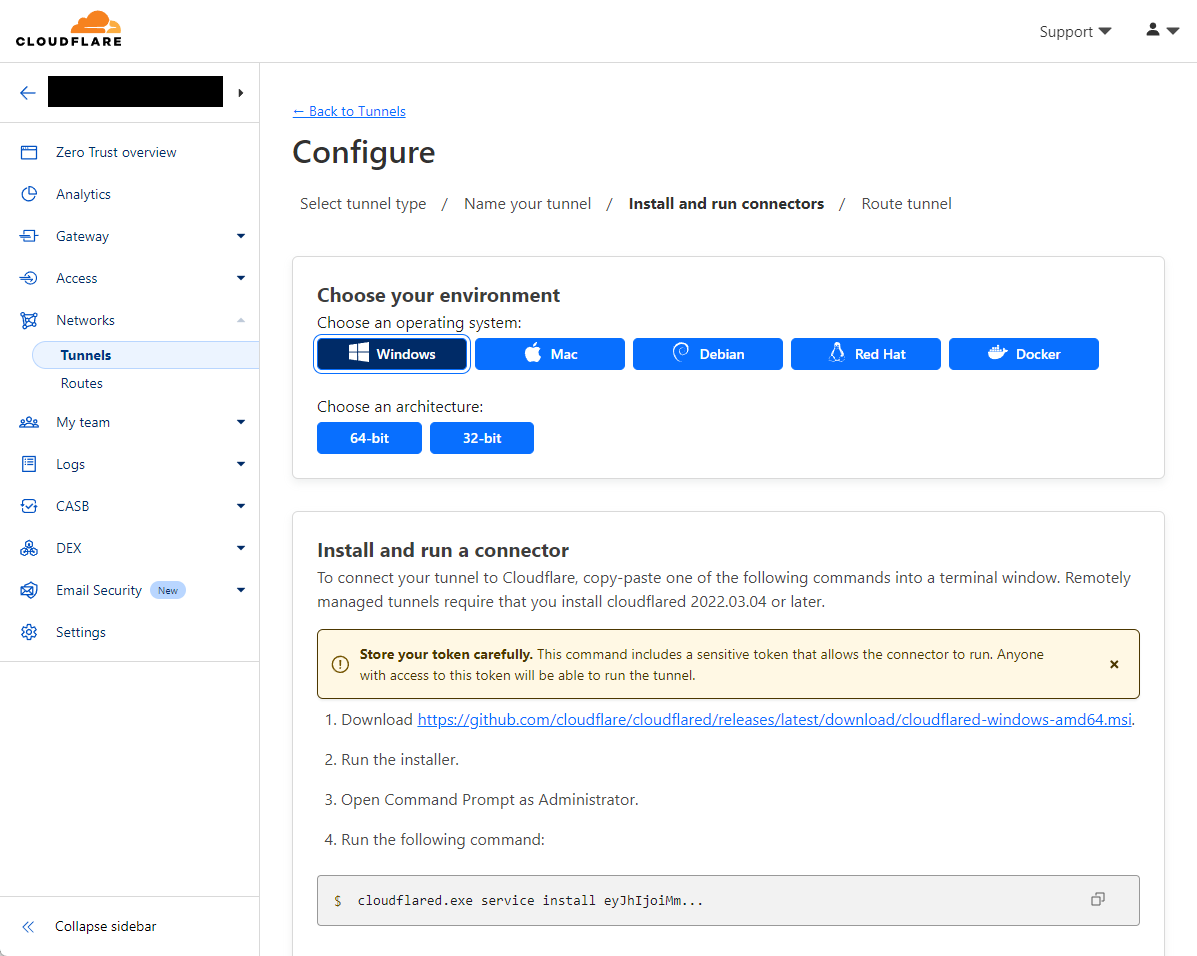Click the back arrow beside account name

pyautogui.click(x=27, y=92)
